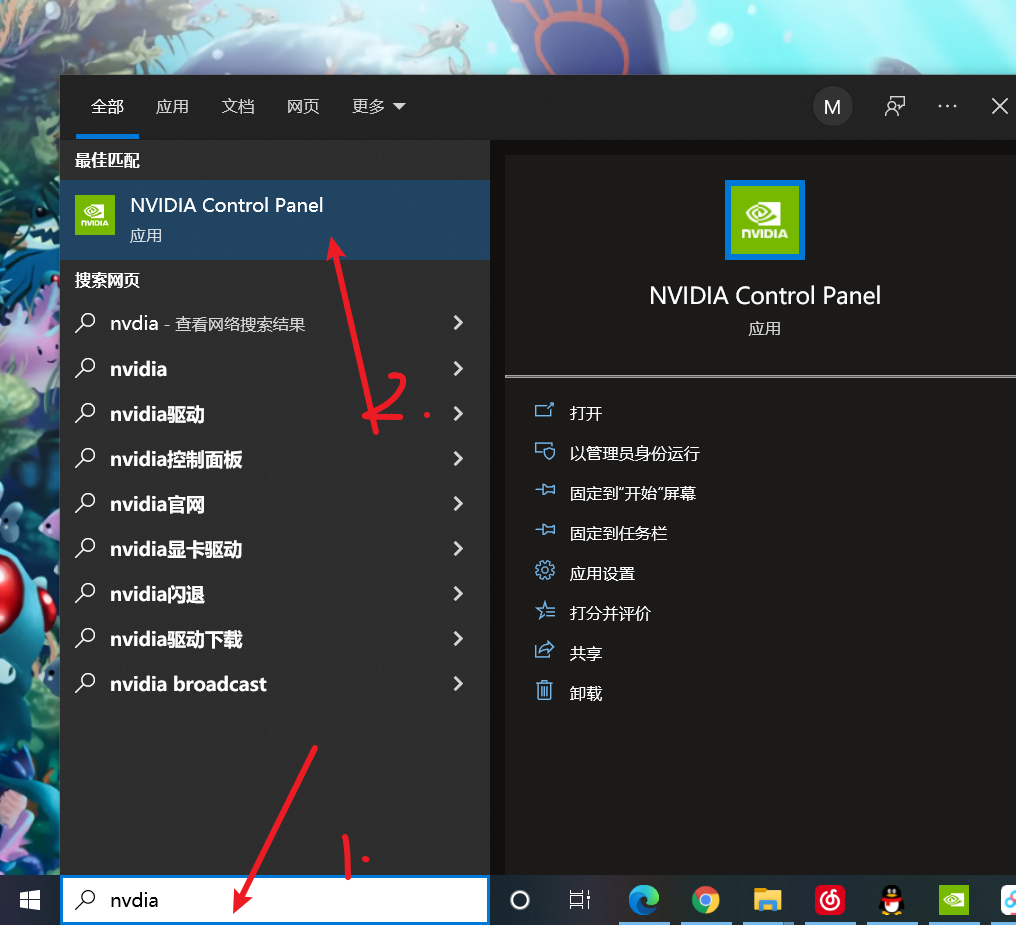Click the large NVIDIA logo in details pane
Image resolution: width=1016 pixels, height=925 pixels.
pyautogui.click(x=765, y=220)
